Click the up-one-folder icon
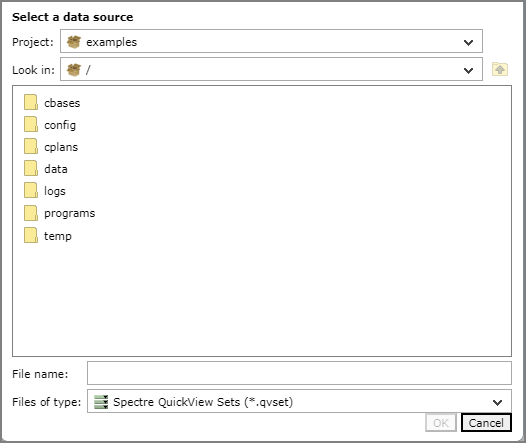Screen dimensions: 526x443 point(499,69)
